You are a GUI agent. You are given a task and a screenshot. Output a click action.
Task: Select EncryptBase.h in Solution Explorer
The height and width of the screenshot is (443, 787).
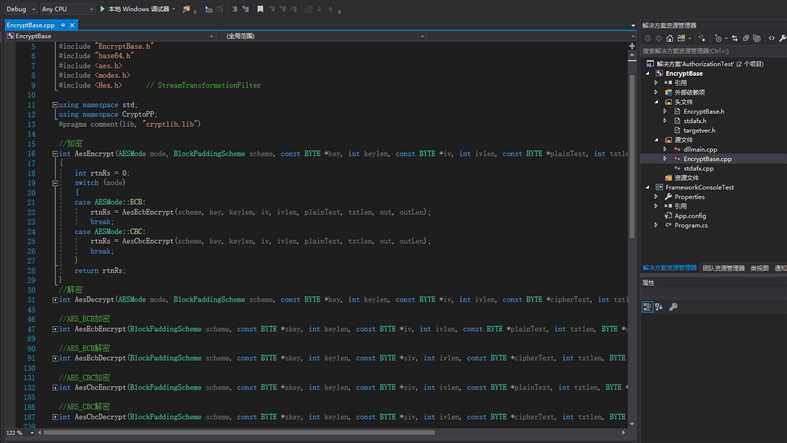[704, 111]
